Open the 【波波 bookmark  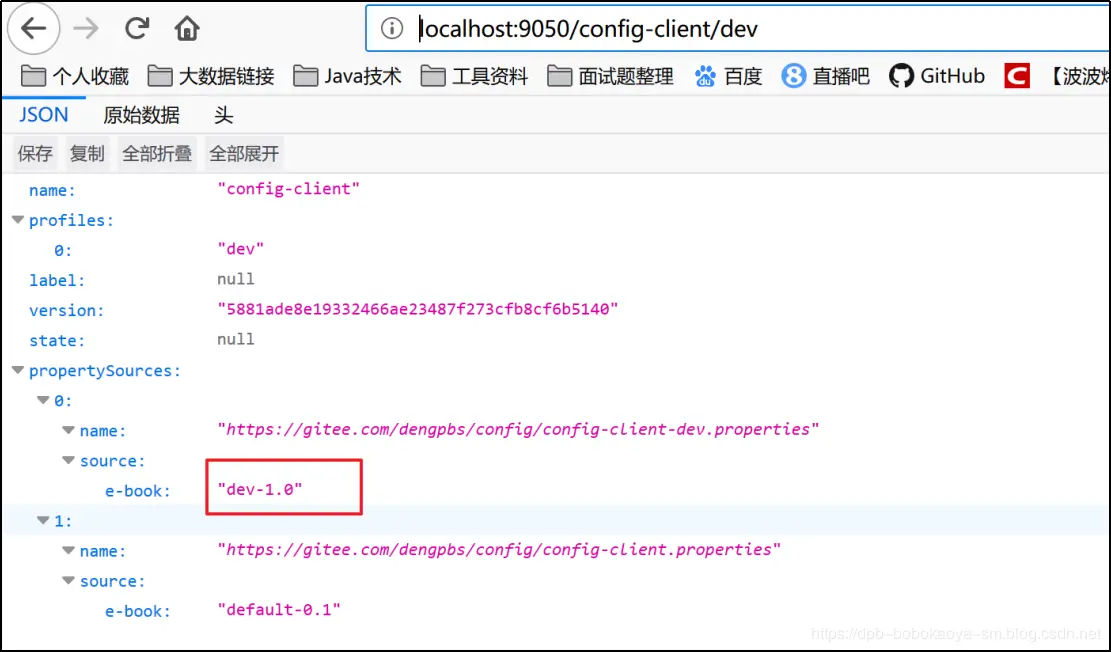coord(1078,76)
